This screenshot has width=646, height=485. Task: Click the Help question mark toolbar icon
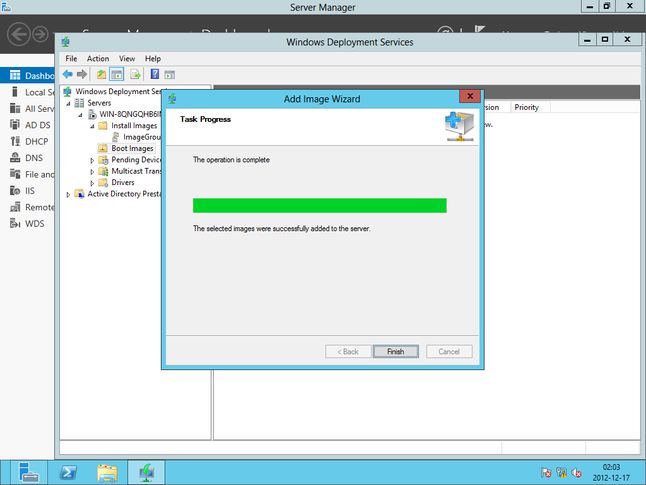pos(154,74)
